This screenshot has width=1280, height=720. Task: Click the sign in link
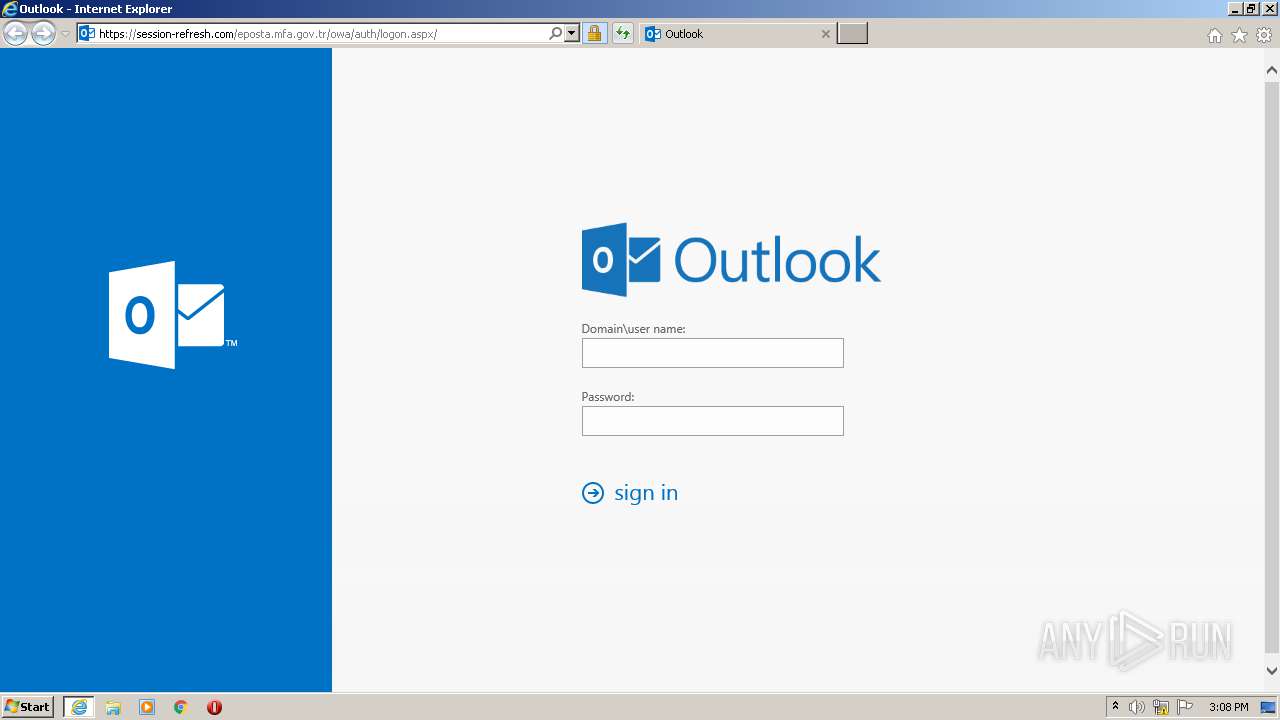tap(646, 493)
